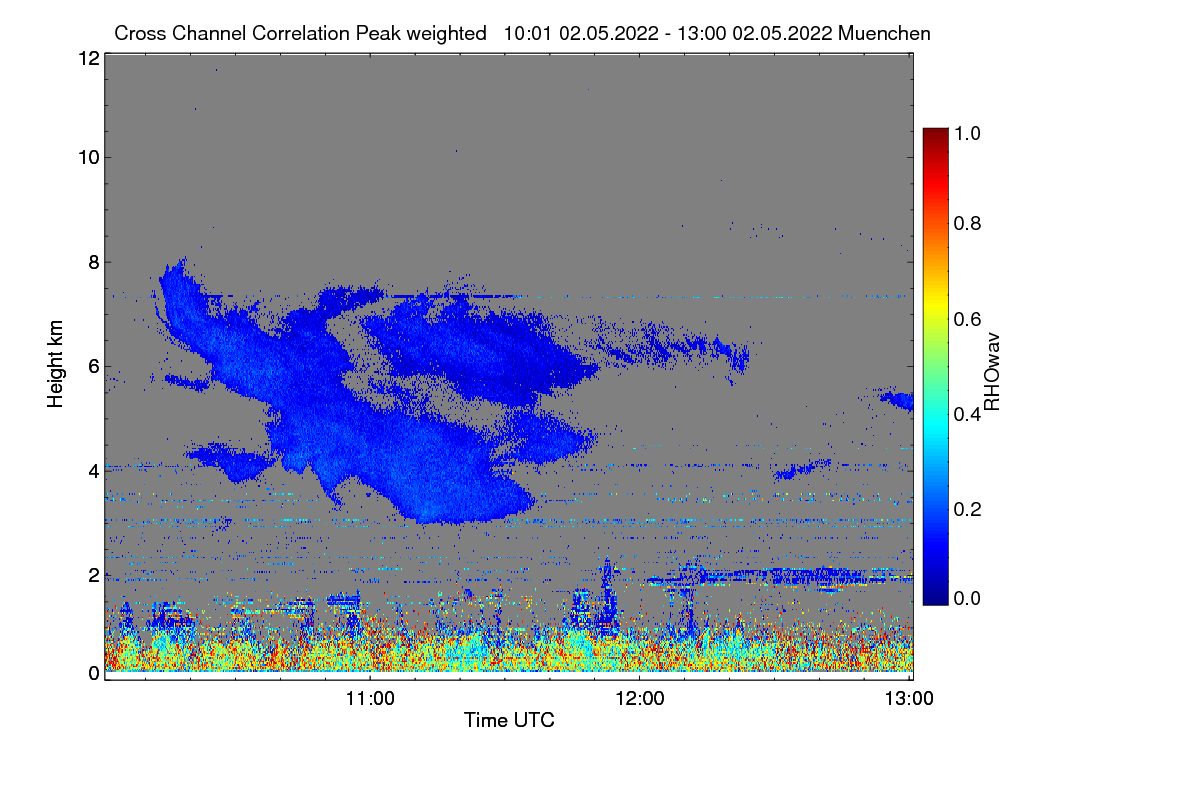The height and width of the screenshot is (800, 1200).
Task: Click the 12:00 time tick label
Action: pyautogui.click(x=639, y=697)
